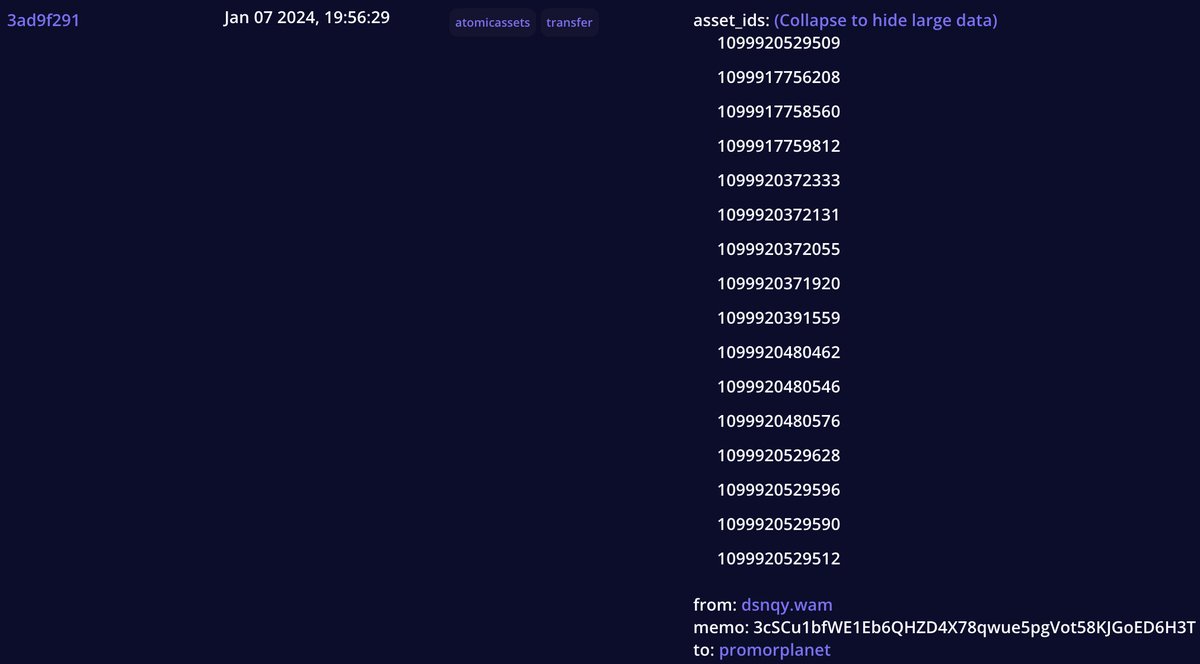Select asset id 1099920529590

click(779, 524)
